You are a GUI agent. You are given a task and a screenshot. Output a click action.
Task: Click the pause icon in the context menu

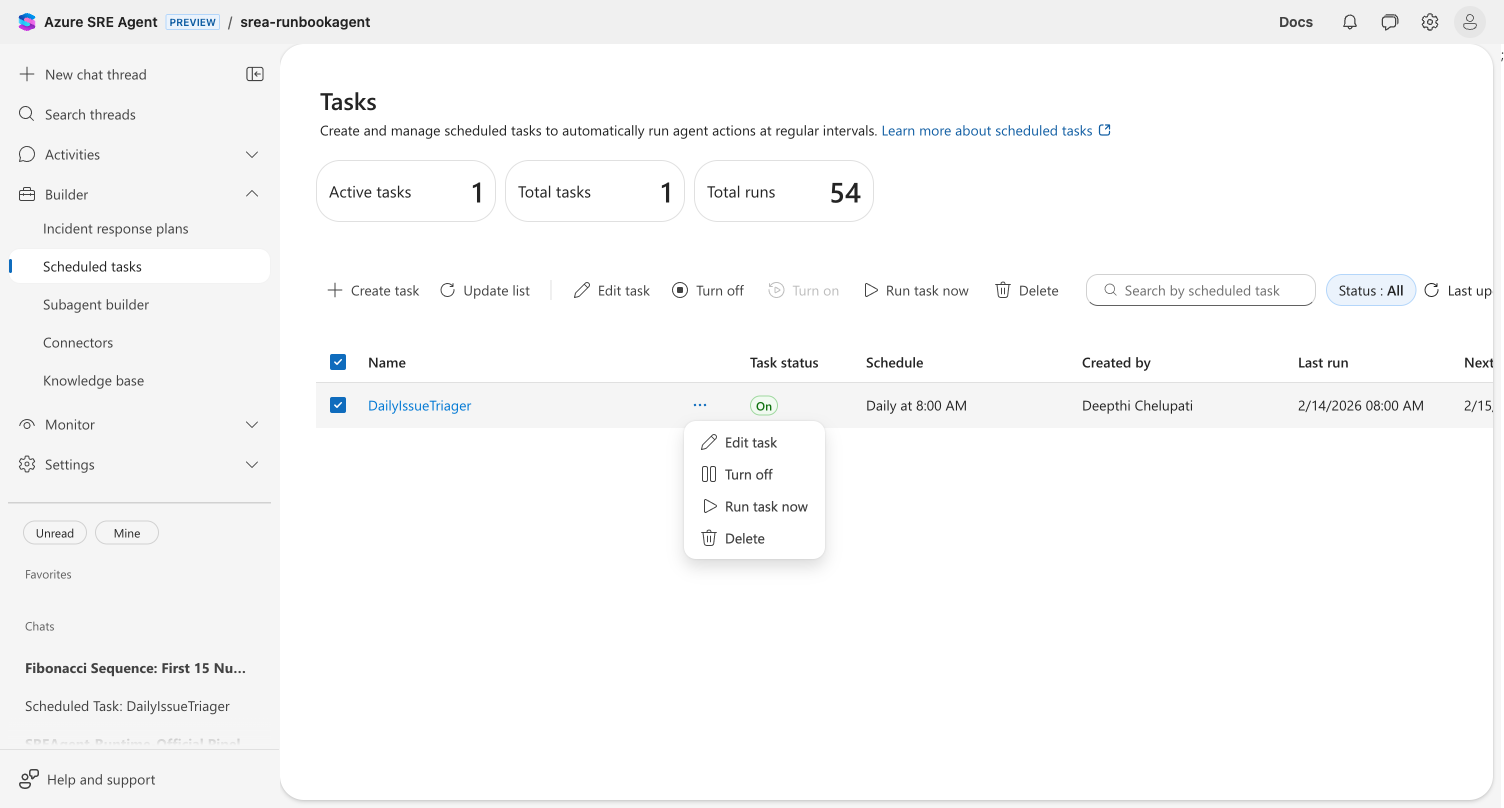point(709,474)
